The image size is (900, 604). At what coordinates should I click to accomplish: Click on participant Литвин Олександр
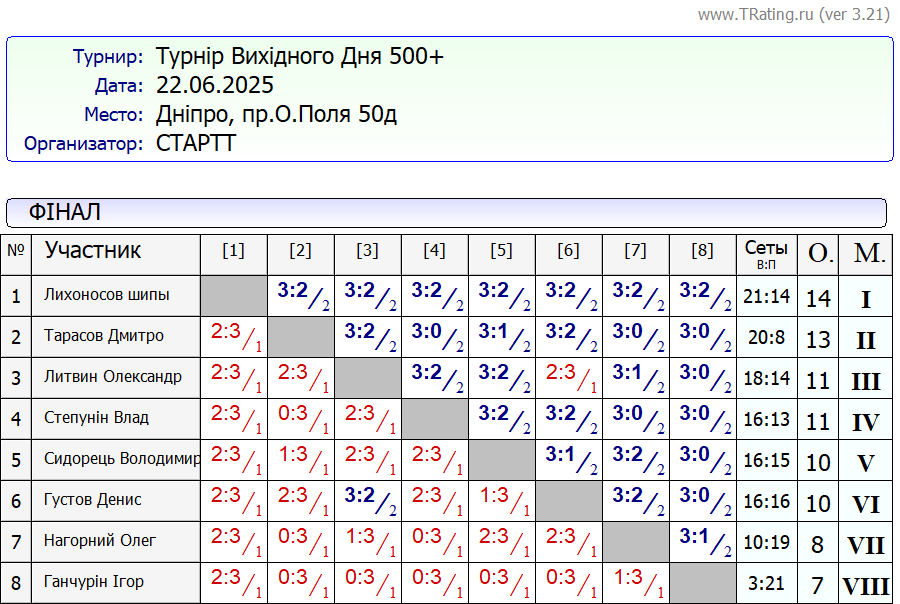point(113,377)
